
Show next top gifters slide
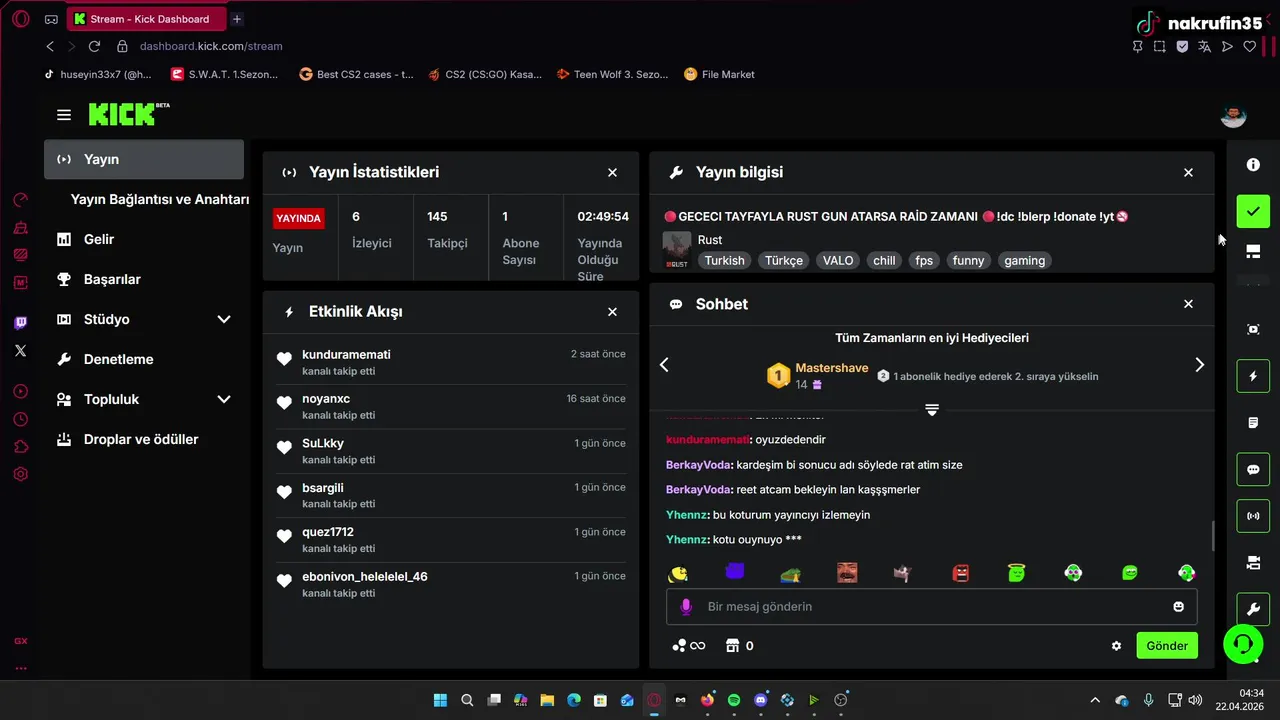(x=1199, y=365)
